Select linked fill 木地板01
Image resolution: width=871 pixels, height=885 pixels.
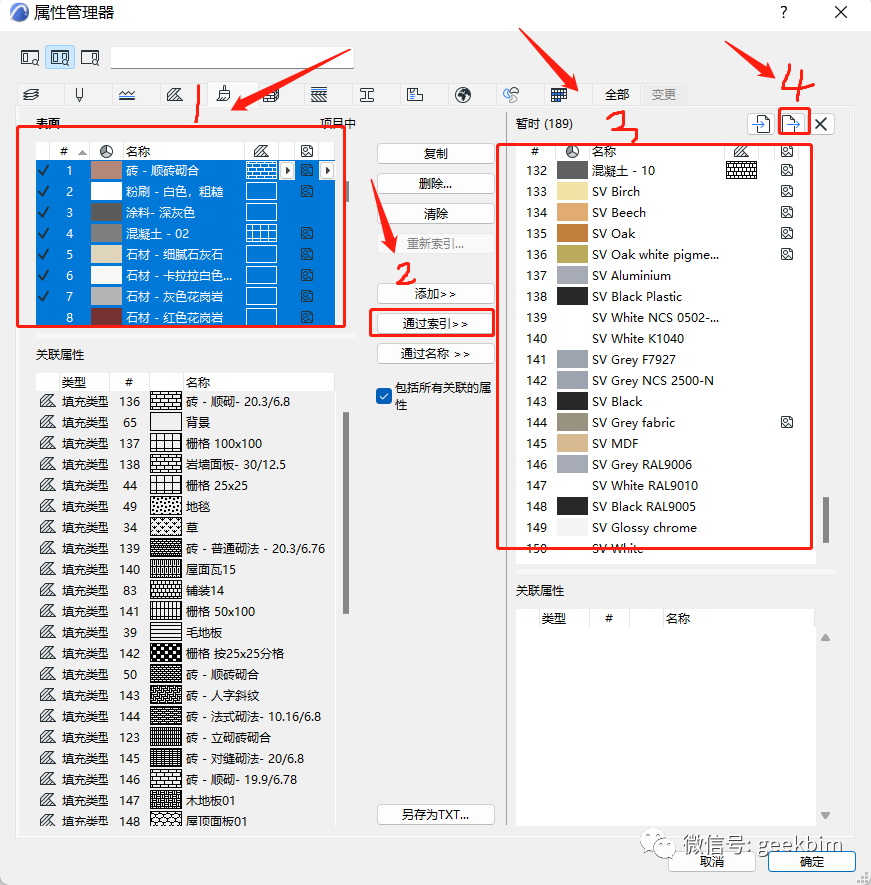185,800
